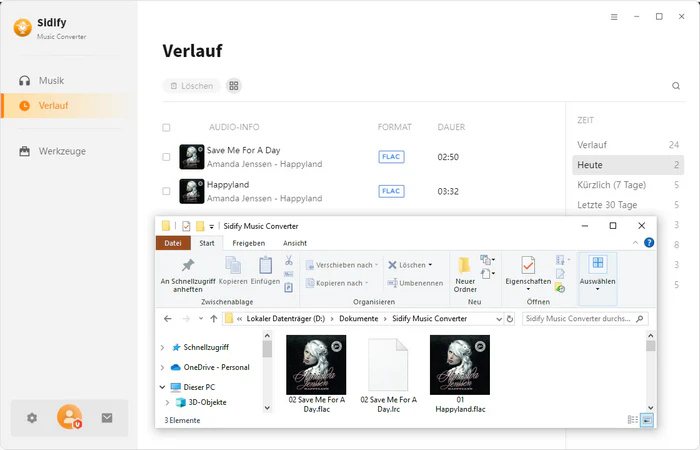The image size is (700, 450).
Task: Tick the Happyland track checkbox
Action: pos(166,191)
